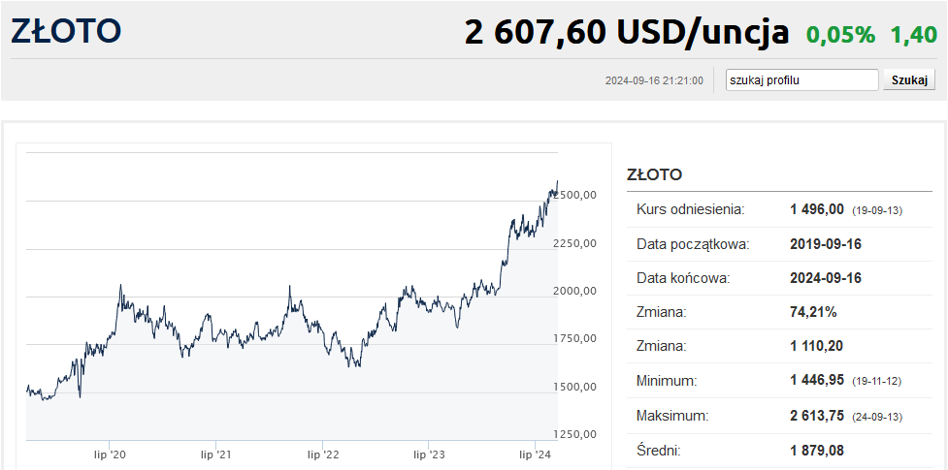
Task: Click the lip '21 axis label
Action: (216, 455)
